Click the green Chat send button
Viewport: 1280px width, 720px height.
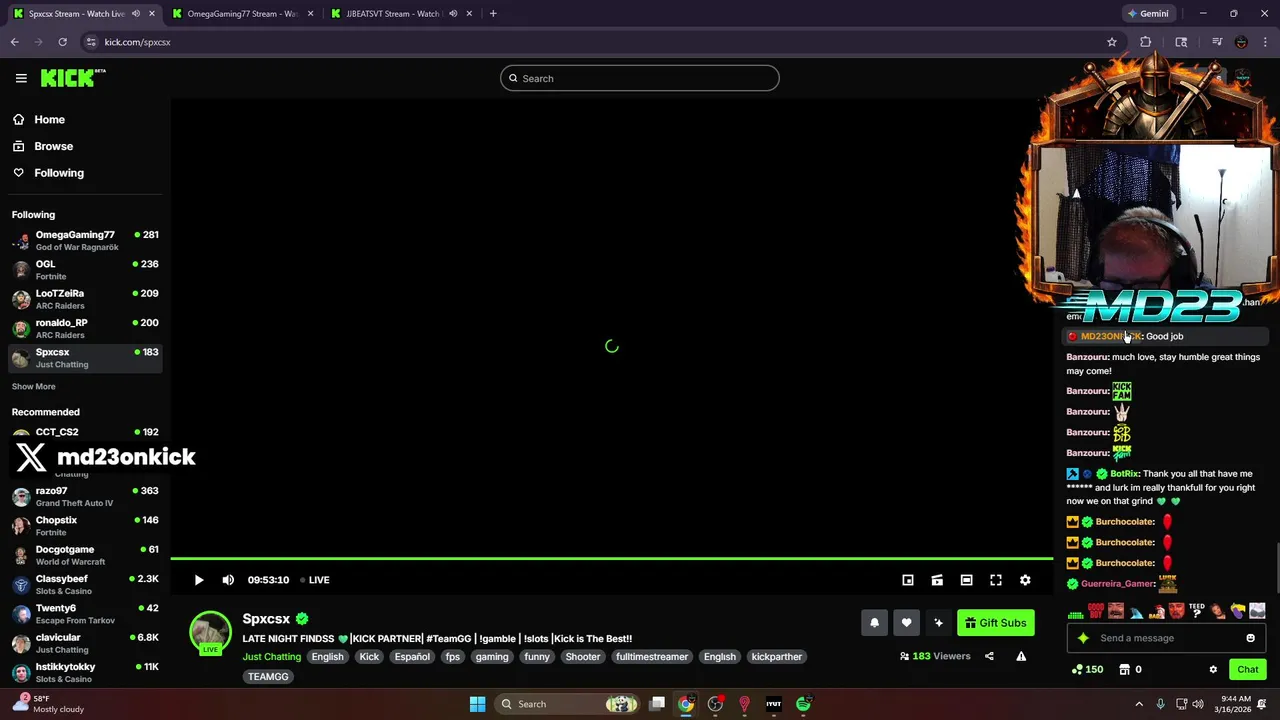point(1248,670)
